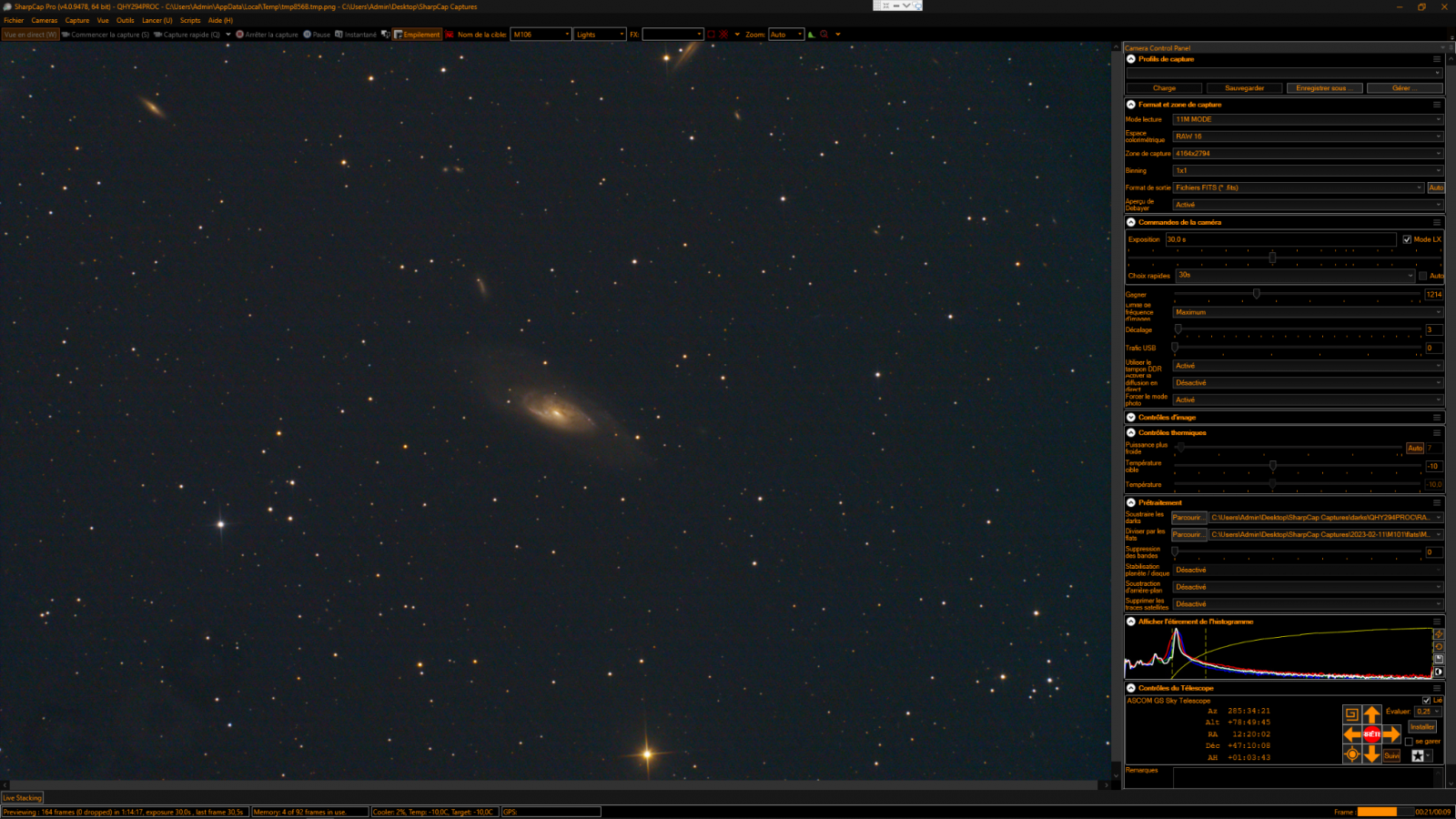Reset the histogram stretch

1439,647
